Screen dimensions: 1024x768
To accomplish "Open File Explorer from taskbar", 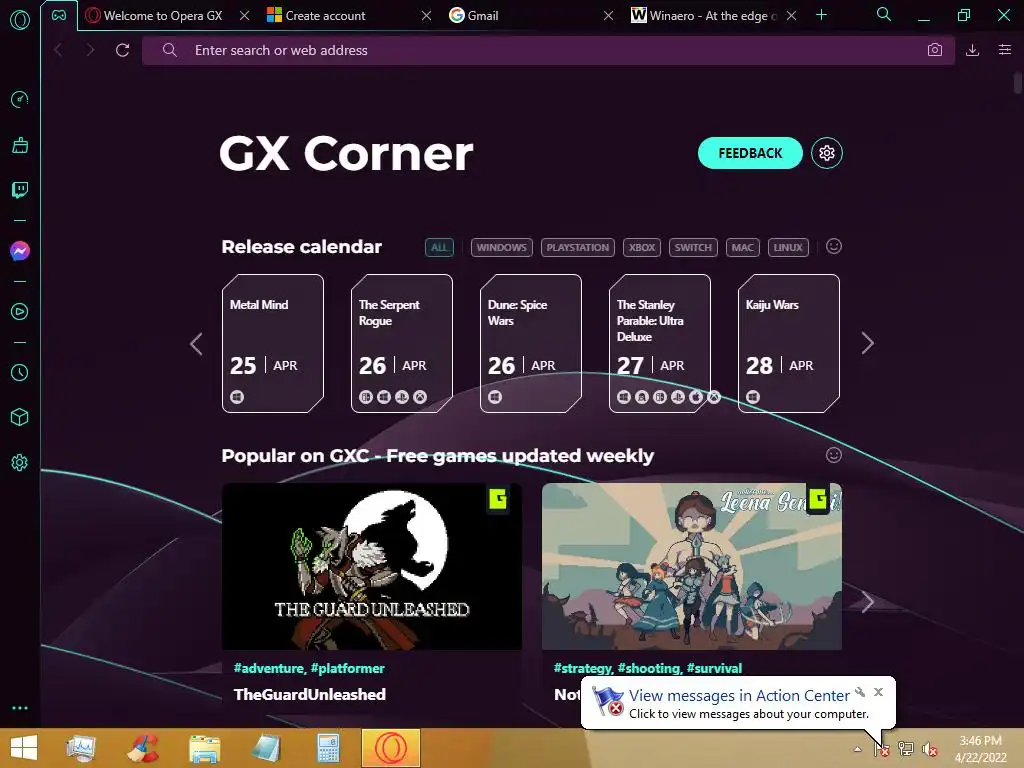I will click(x=204, y=748).
